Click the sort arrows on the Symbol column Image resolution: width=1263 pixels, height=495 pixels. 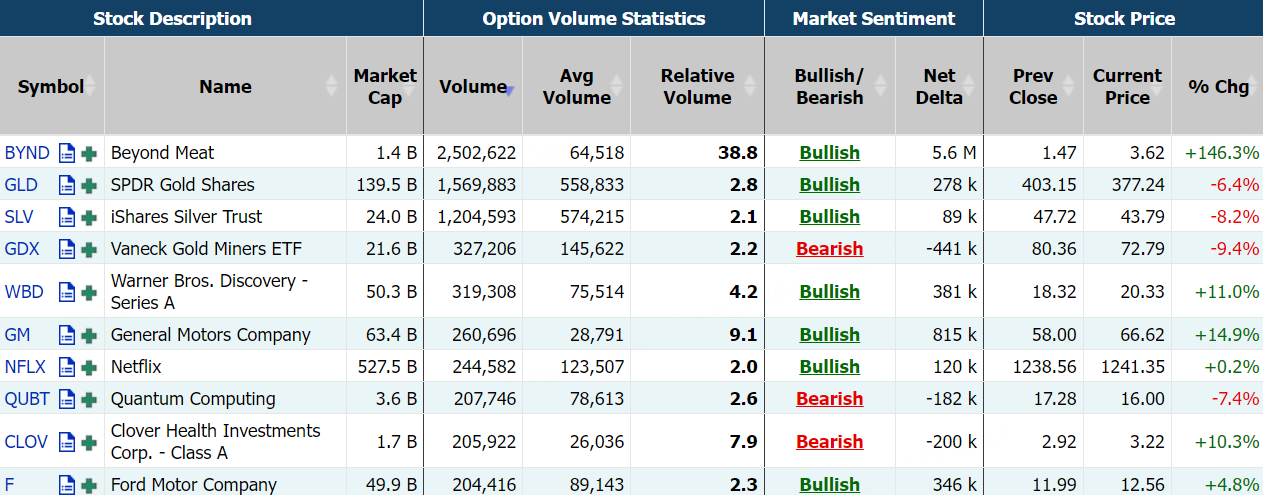tap(90, 87)
